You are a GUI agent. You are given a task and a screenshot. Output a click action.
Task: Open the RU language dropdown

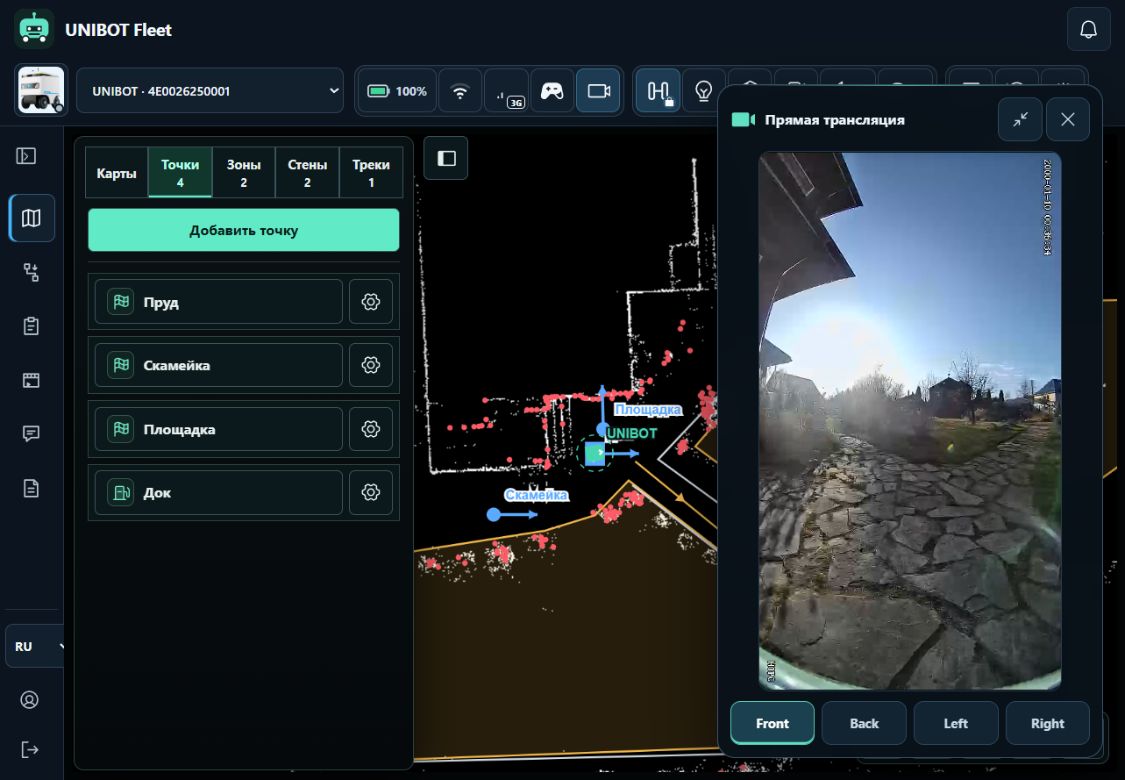pyautogui.click(x=36, y=647)
